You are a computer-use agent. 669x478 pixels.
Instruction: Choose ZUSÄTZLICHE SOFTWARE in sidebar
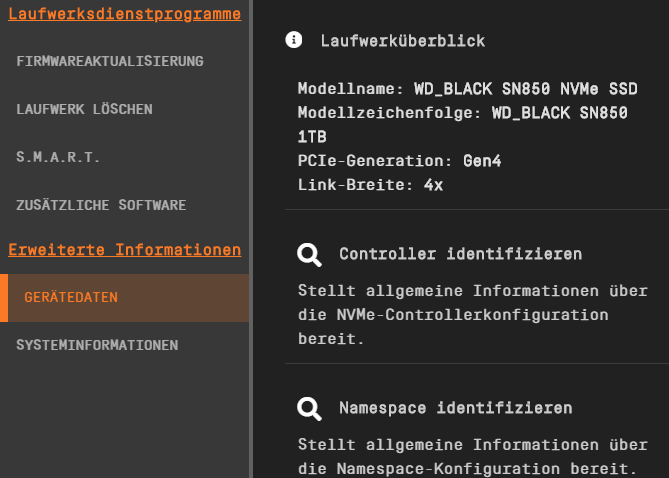tap(101, 205)
